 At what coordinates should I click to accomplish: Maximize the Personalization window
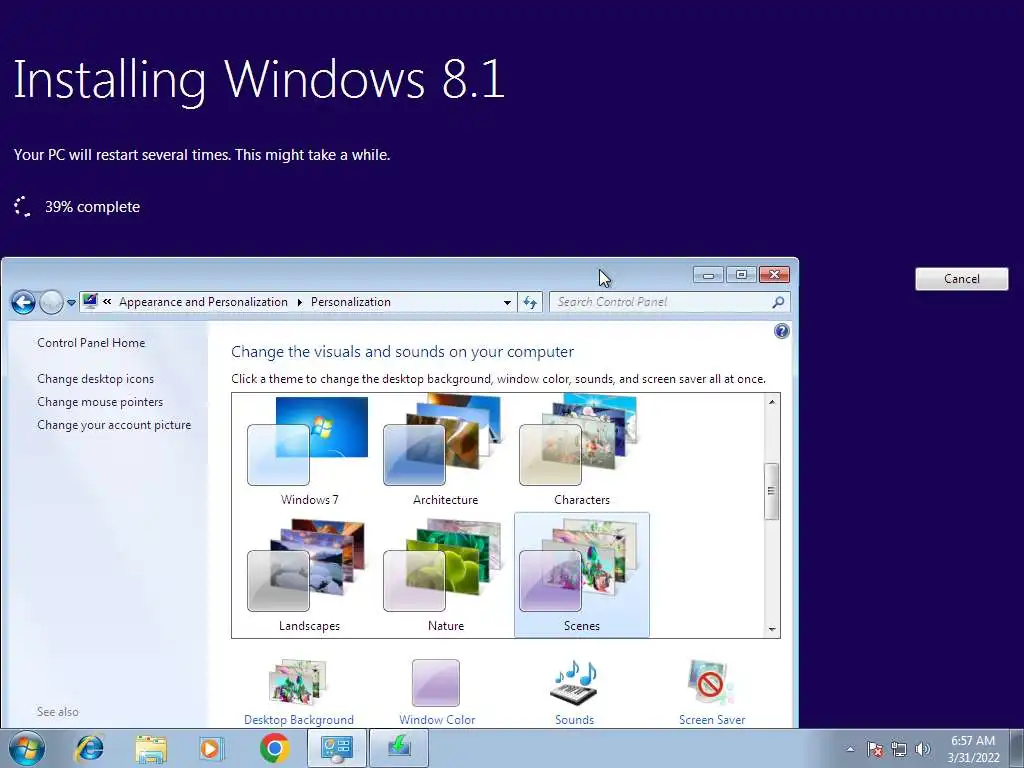pos(741,275)
